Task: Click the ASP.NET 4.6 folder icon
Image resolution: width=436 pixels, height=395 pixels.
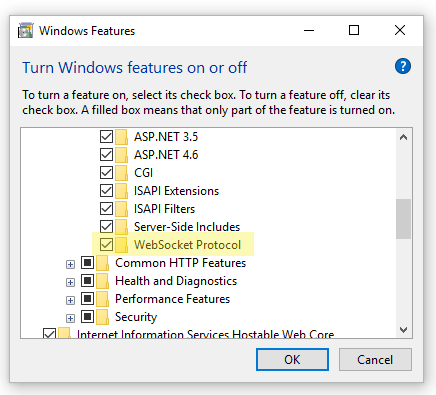Action: tap(122, 155)
